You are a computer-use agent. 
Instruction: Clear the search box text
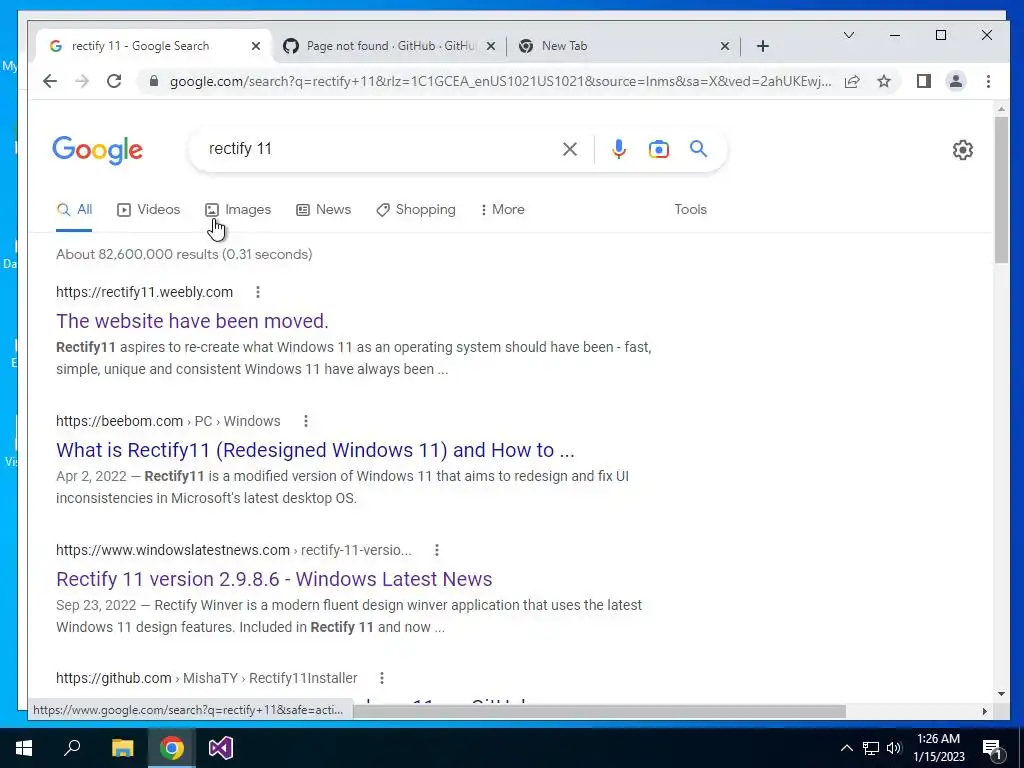click(569, 149)
